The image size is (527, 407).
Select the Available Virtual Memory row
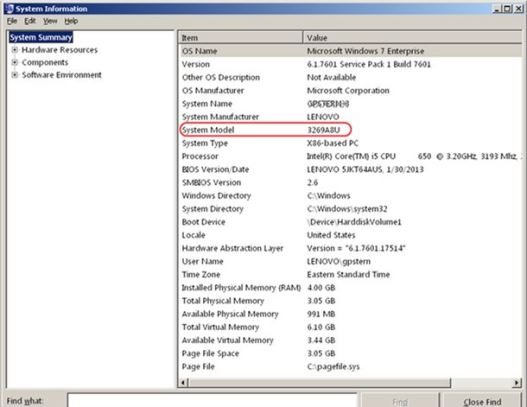point(350,340)
